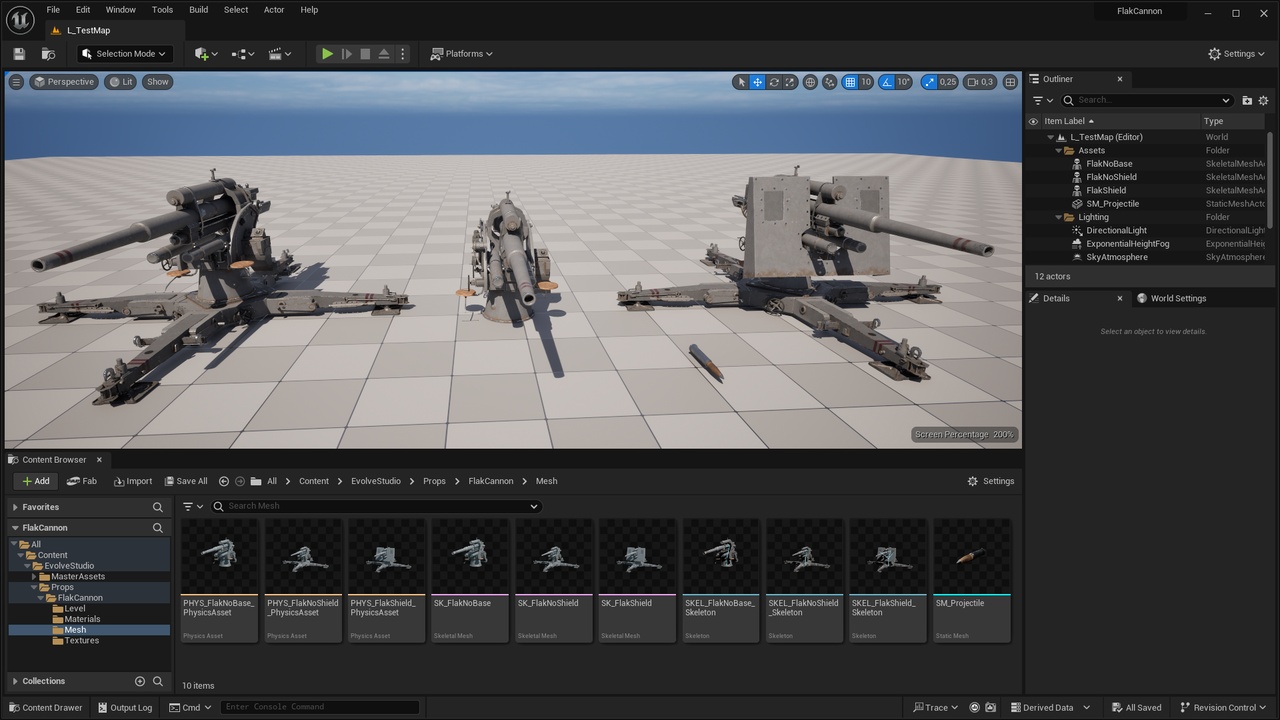Screen dimensions: 1280x720
Task: Select SM_Projectile actor in Outliner
Action: [1112, 204]
